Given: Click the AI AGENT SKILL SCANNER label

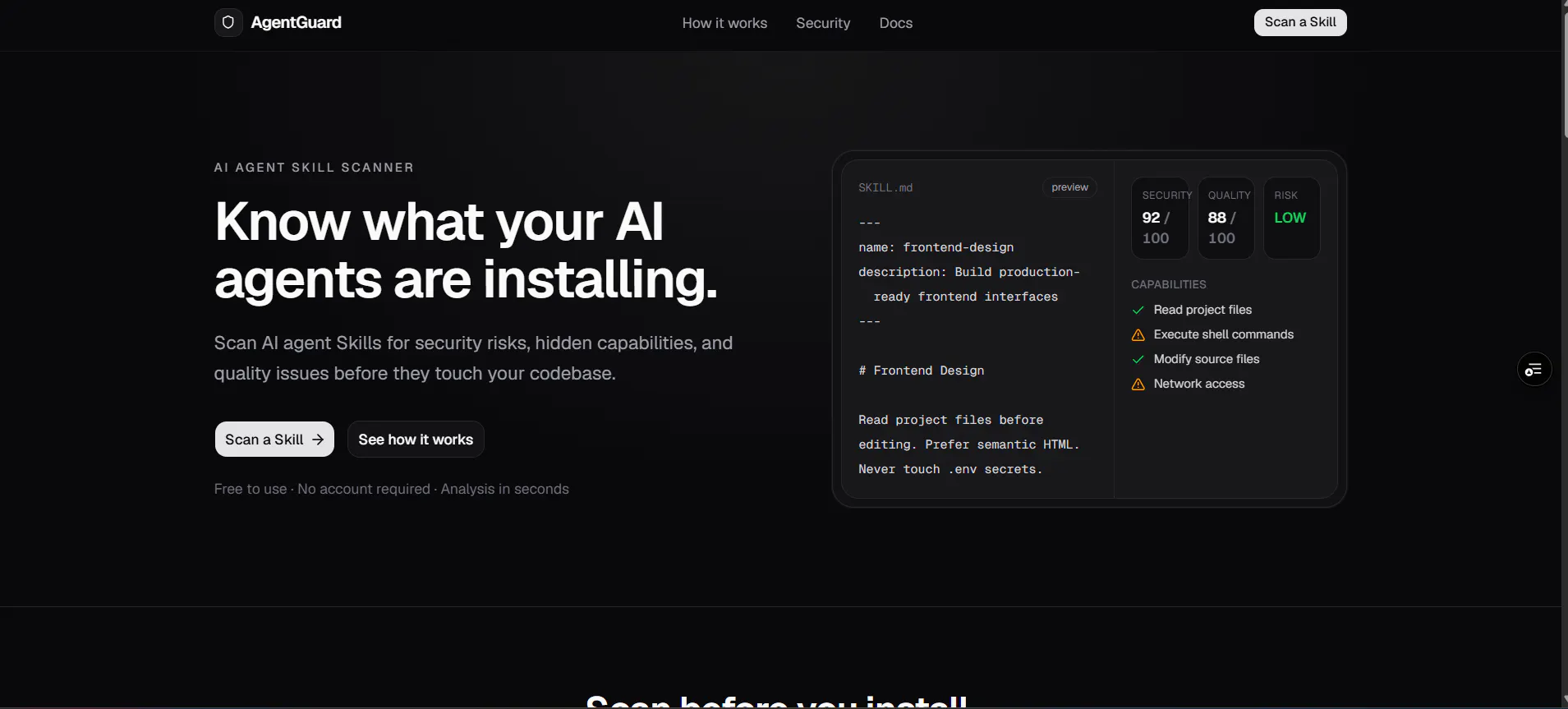Looking at the screenshot, I should pyautogui.click(x=314, y=168).
